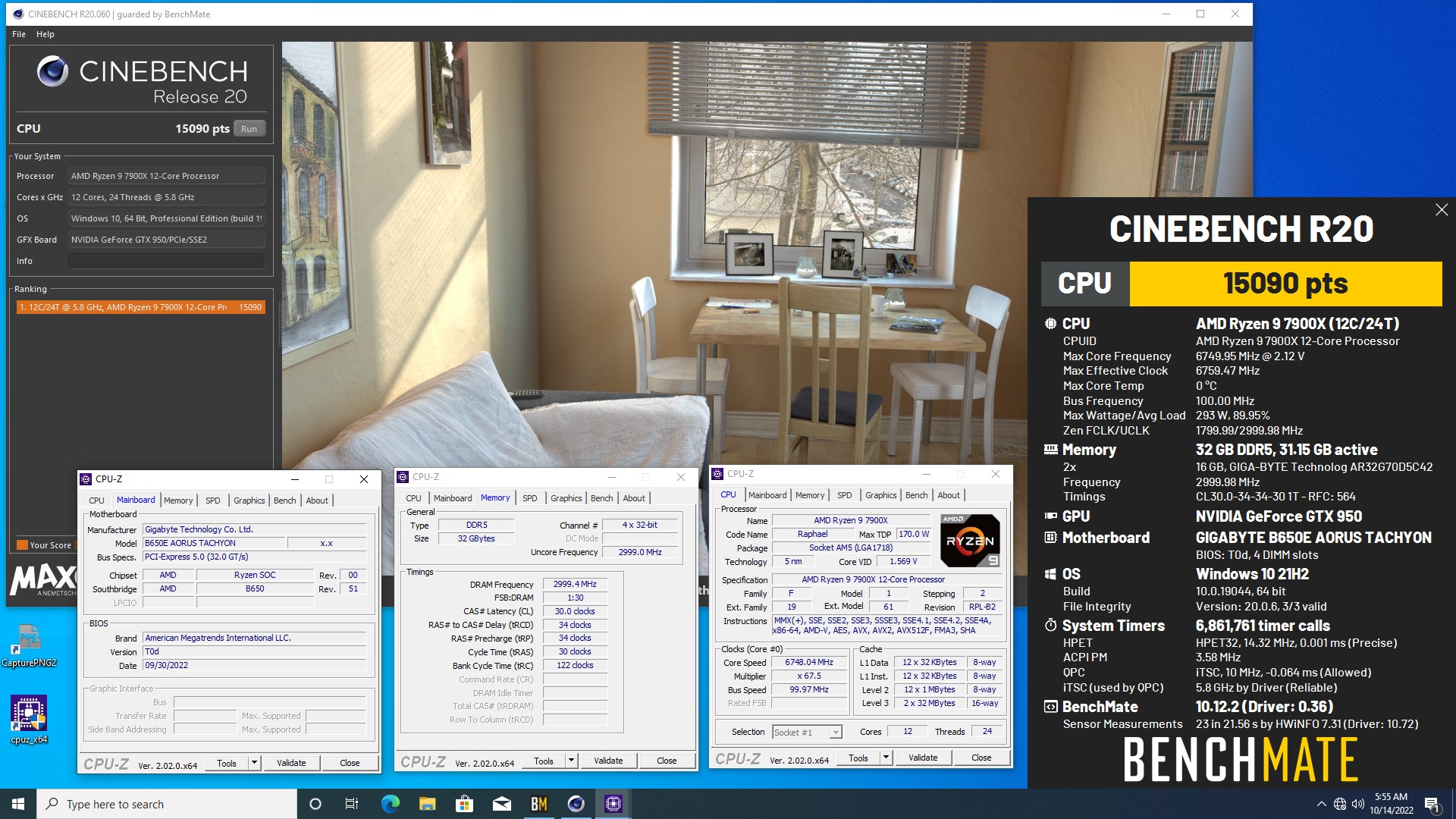Click the Memory icon in BenchMate panel

pyautogui.click(x=1050, y=450)
